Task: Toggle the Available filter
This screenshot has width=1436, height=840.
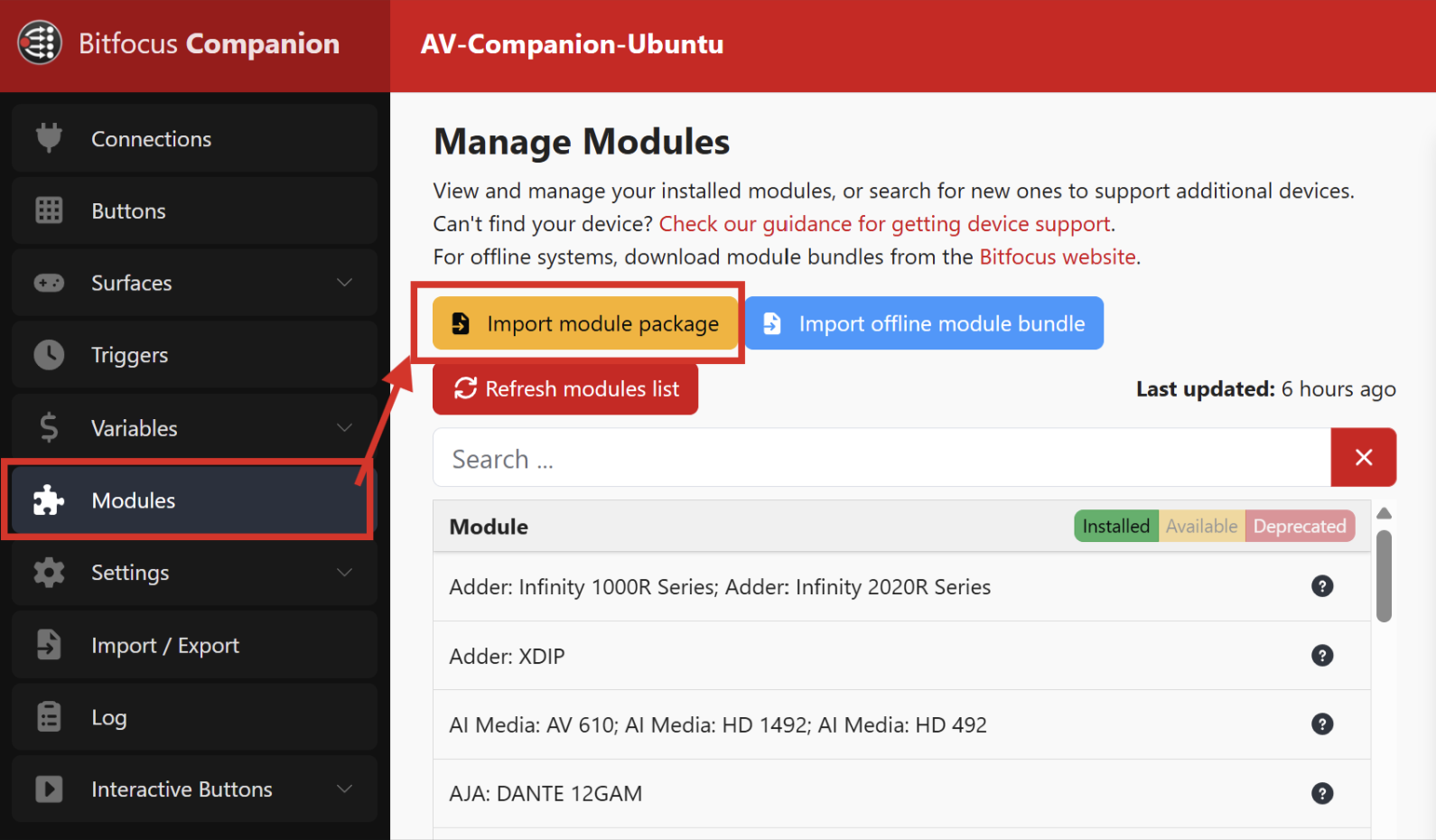Action: tap(1202, 526)
